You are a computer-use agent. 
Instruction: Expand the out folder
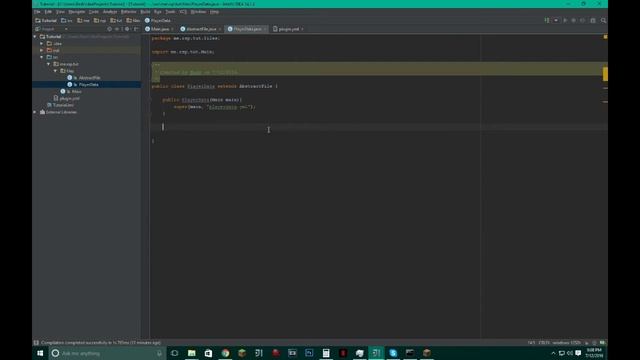pos(42,50)
